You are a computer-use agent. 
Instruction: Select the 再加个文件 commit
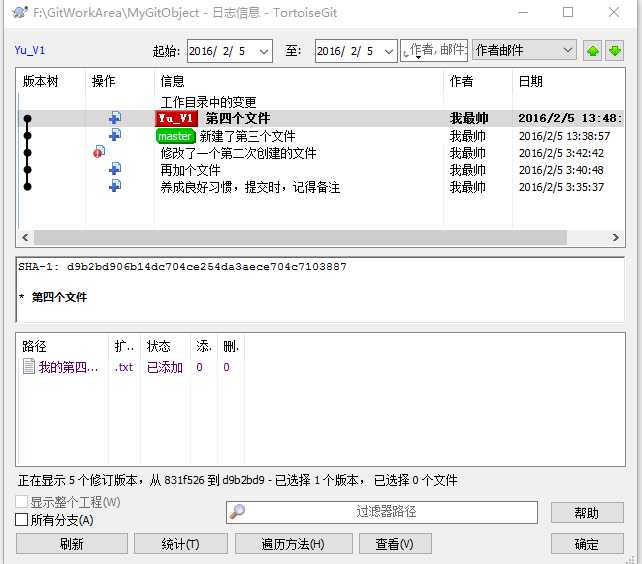pyautogui.click(x=321, y=170)
